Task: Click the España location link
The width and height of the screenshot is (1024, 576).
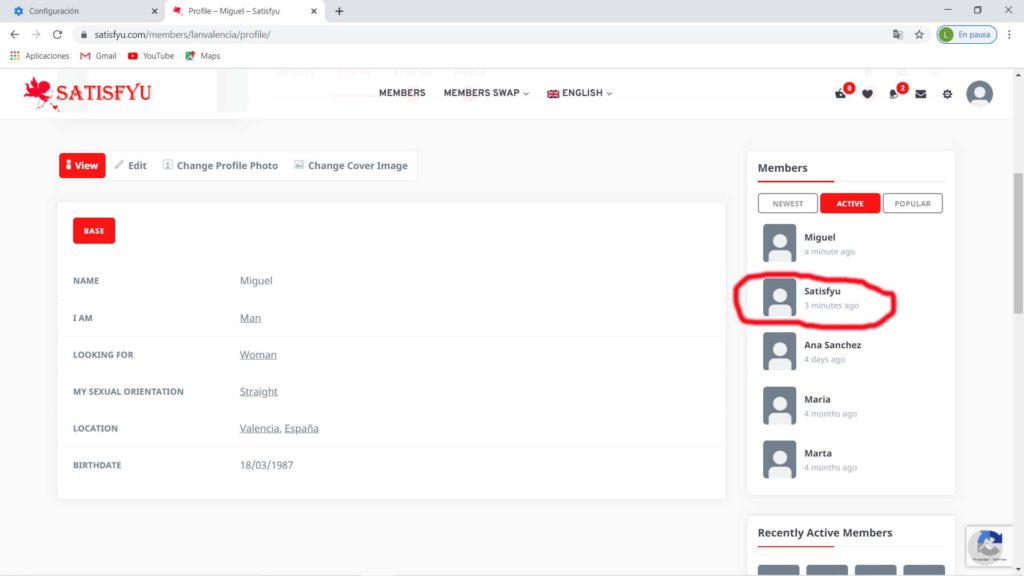Action: tap(302, 428)
